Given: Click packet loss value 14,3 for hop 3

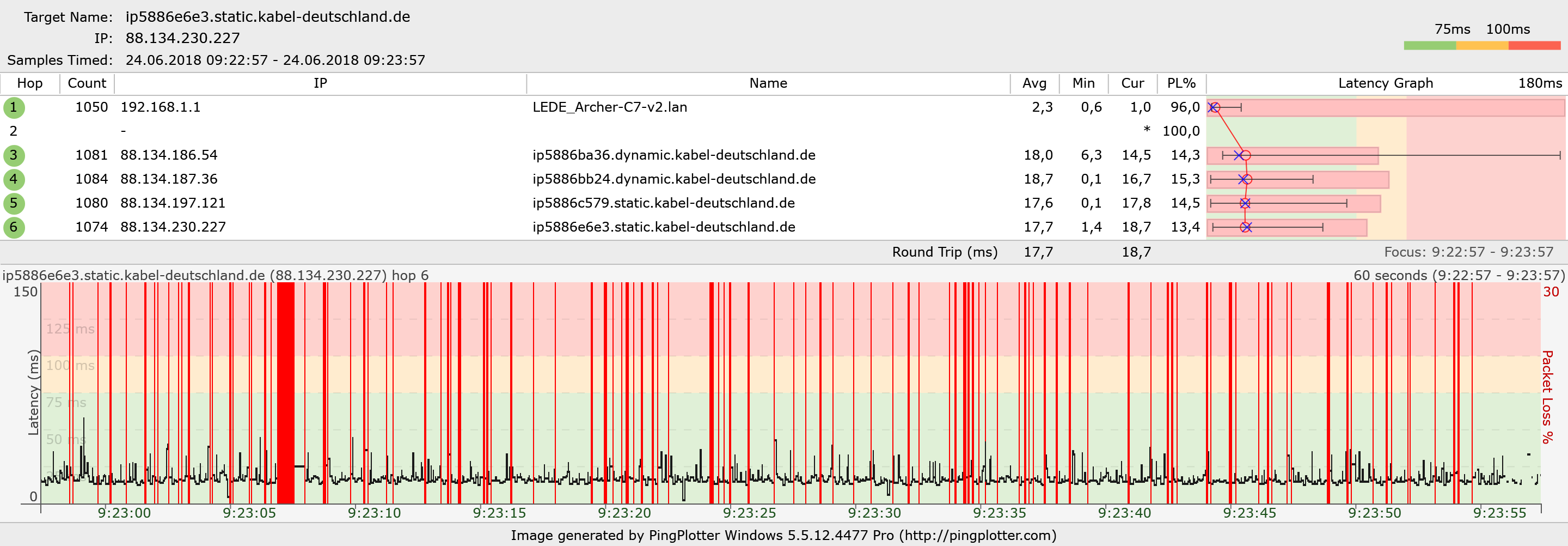Looking at the screenshot, I should pos(1185,155).
